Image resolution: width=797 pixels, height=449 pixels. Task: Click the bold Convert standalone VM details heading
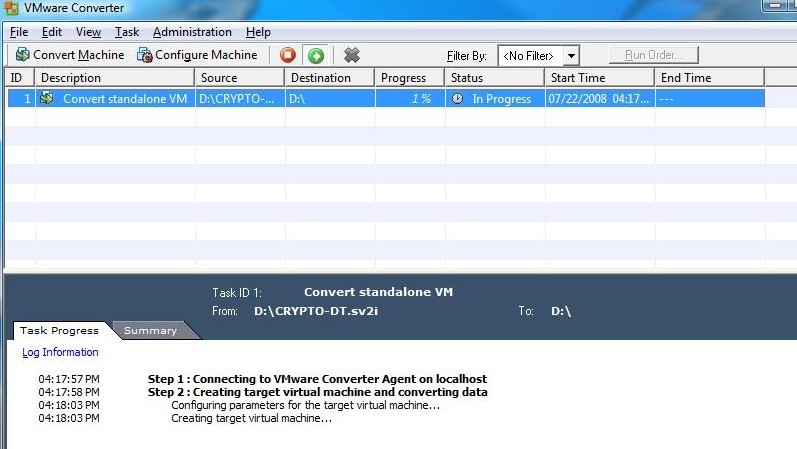[378, 292]
